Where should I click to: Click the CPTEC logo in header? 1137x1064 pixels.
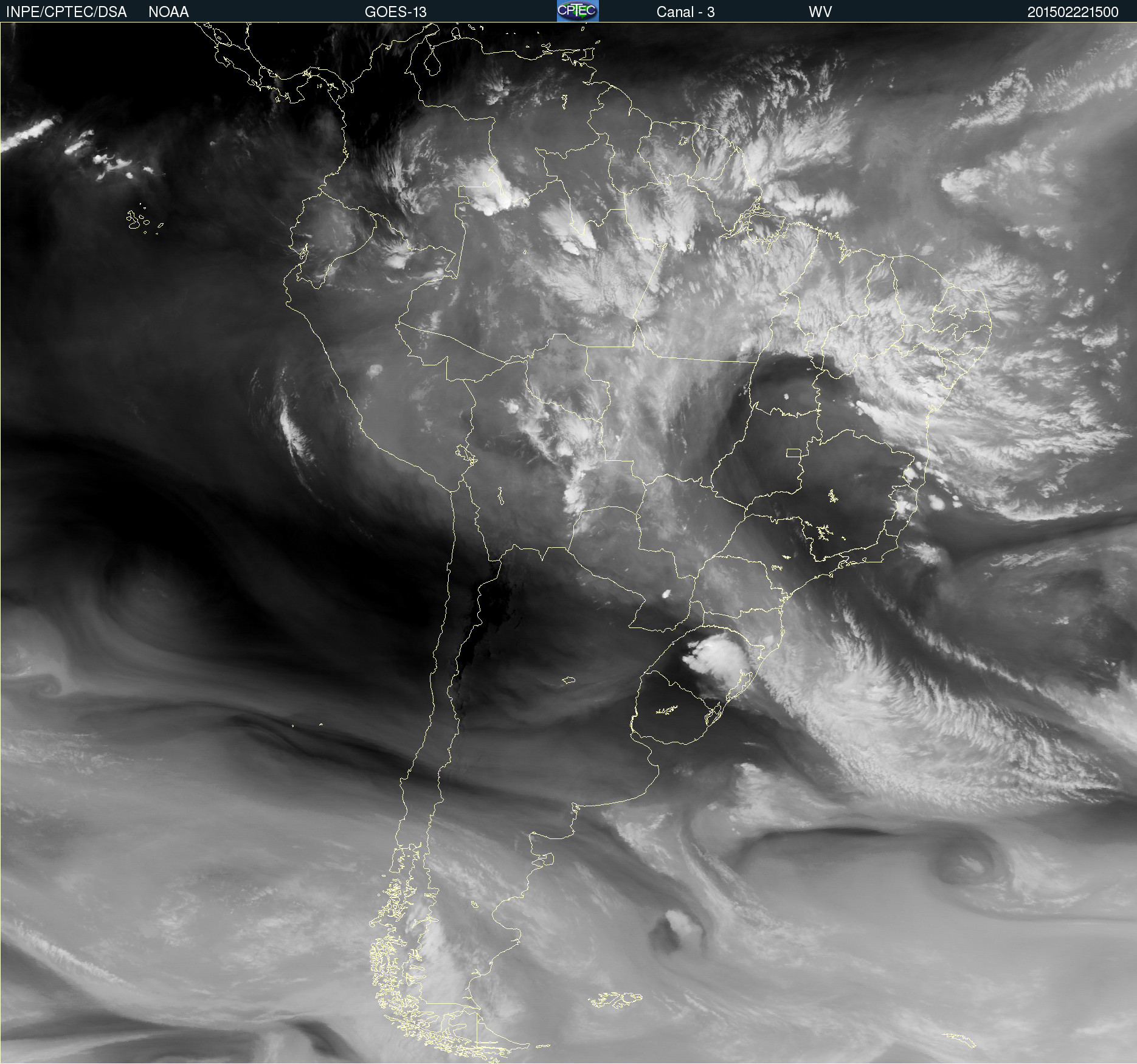click(x=578, y=11)
